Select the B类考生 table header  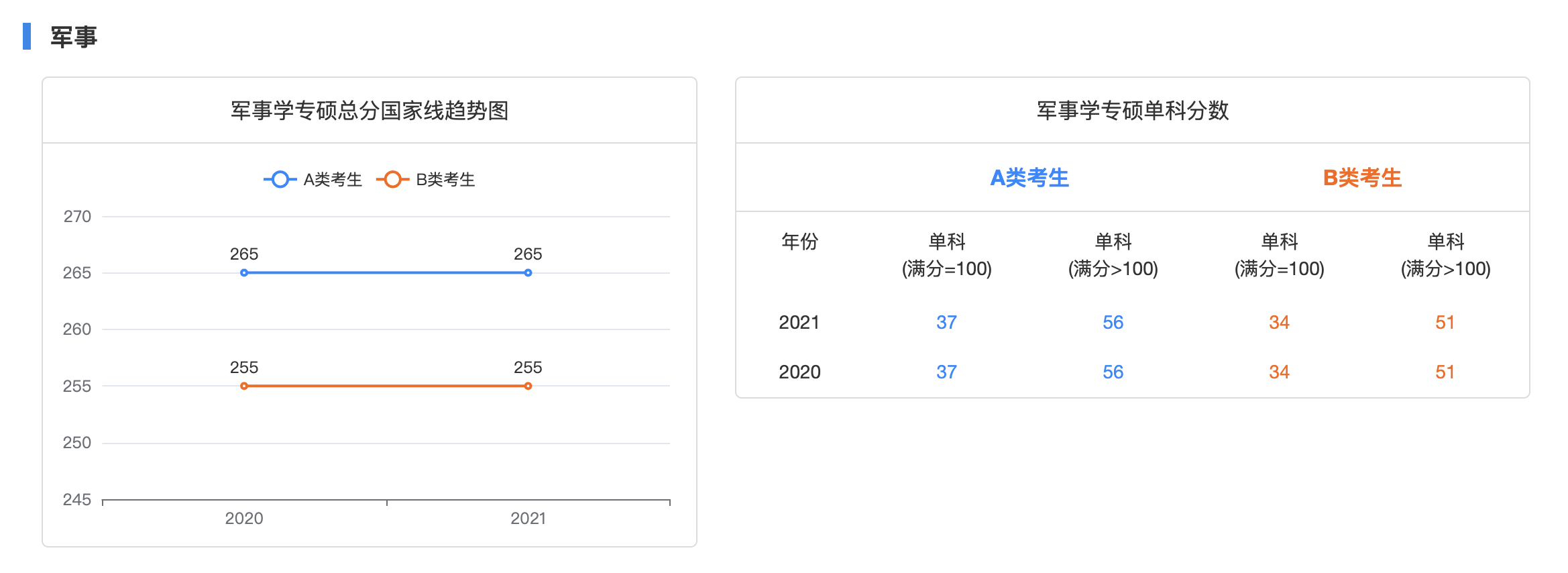pyautogui.click(x=1362, y=178)
